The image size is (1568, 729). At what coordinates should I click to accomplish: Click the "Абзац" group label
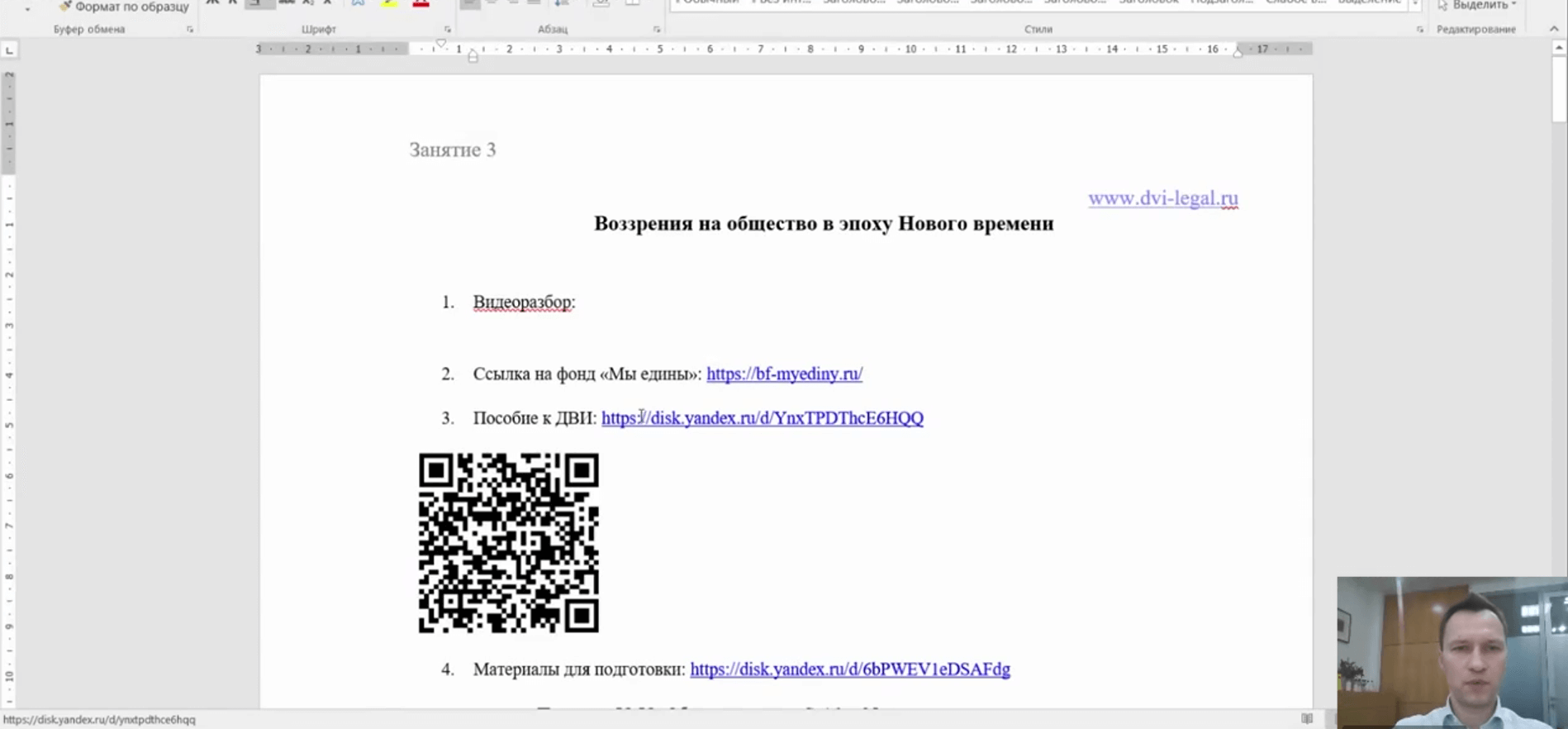pos(553,30)
